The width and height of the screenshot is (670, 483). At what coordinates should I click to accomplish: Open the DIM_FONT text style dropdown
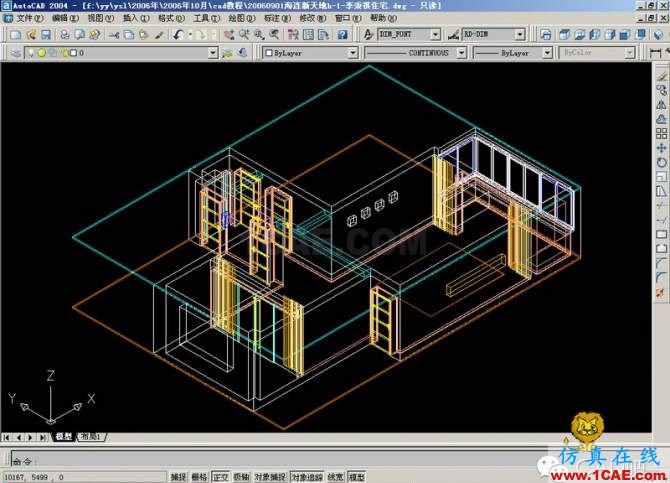coord(435,35)
